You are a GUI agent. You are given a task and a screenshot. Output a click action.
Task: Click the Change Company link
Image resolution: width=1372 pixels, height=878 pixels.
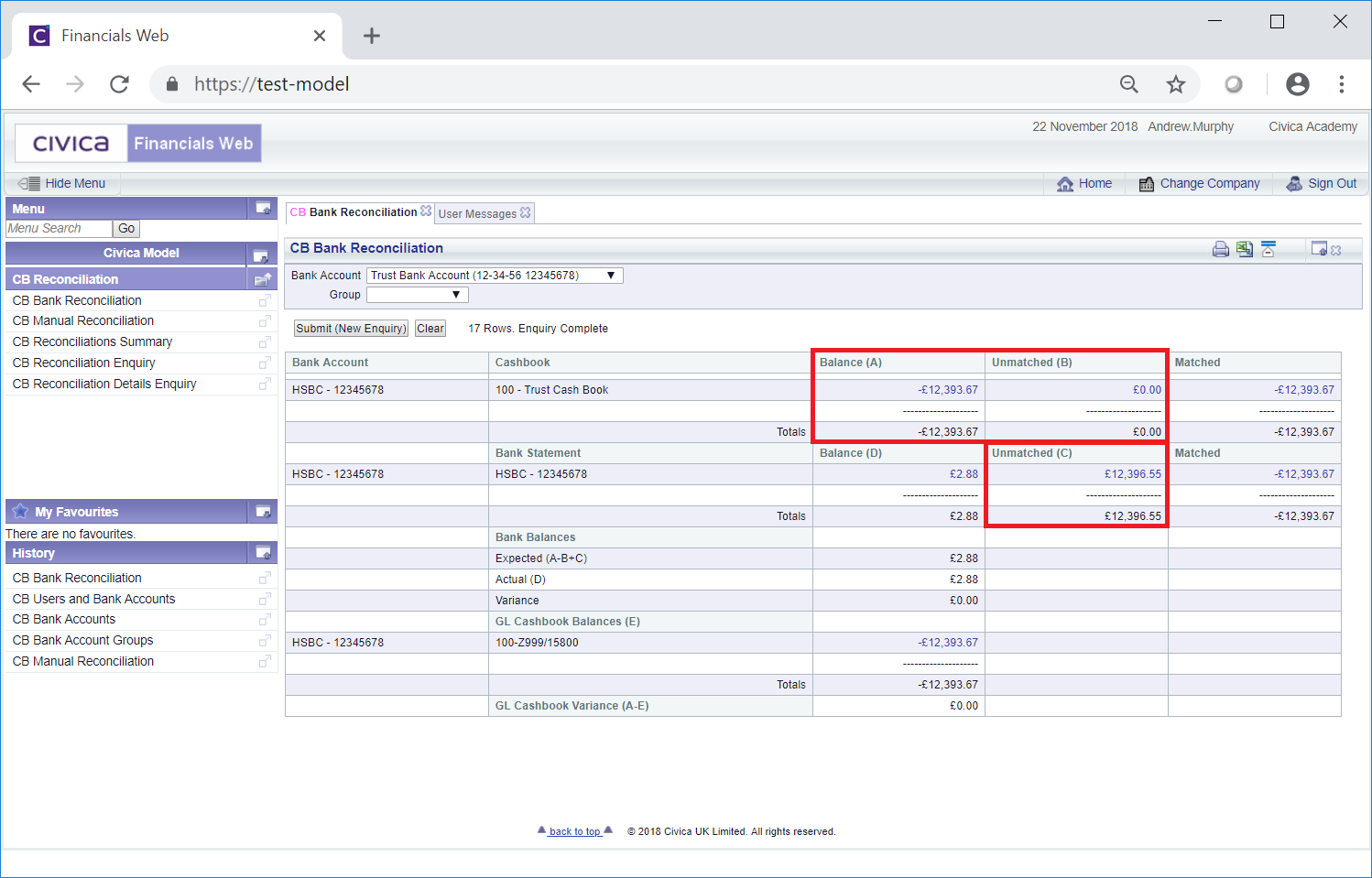(1199, 183)
